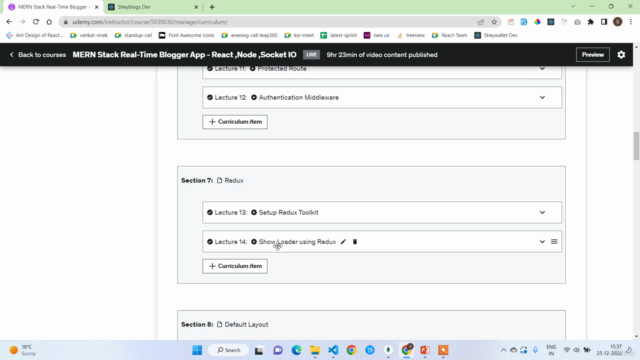This screenshot has height=360, width=640.
Task: Click Lecture 12 Authentication Middleware title
Action: pyautogui.click(x=299, y=98)
